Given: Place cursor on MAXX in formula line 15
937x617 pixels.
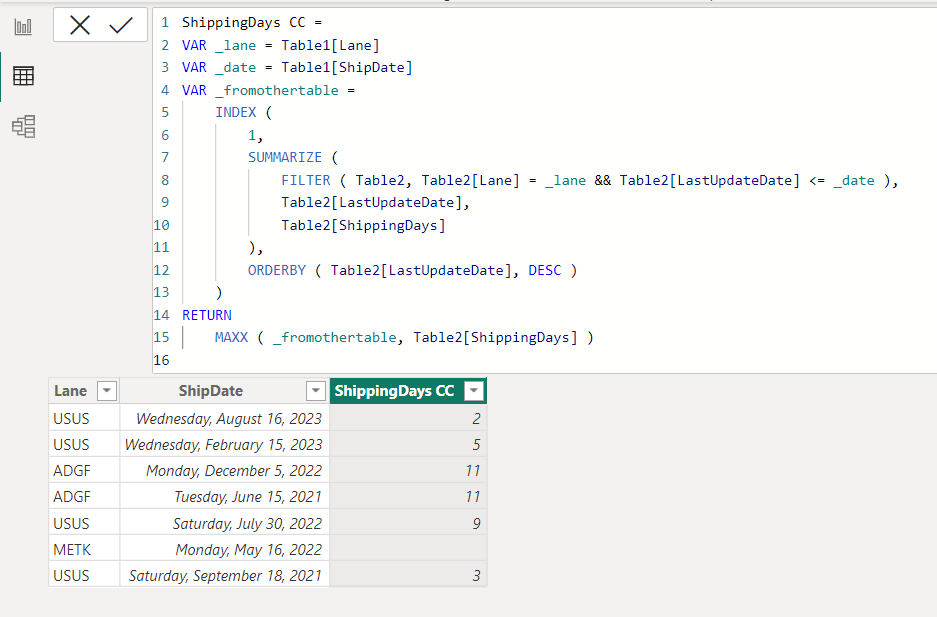Looking at the screenshot, I should tap(231, 337).
